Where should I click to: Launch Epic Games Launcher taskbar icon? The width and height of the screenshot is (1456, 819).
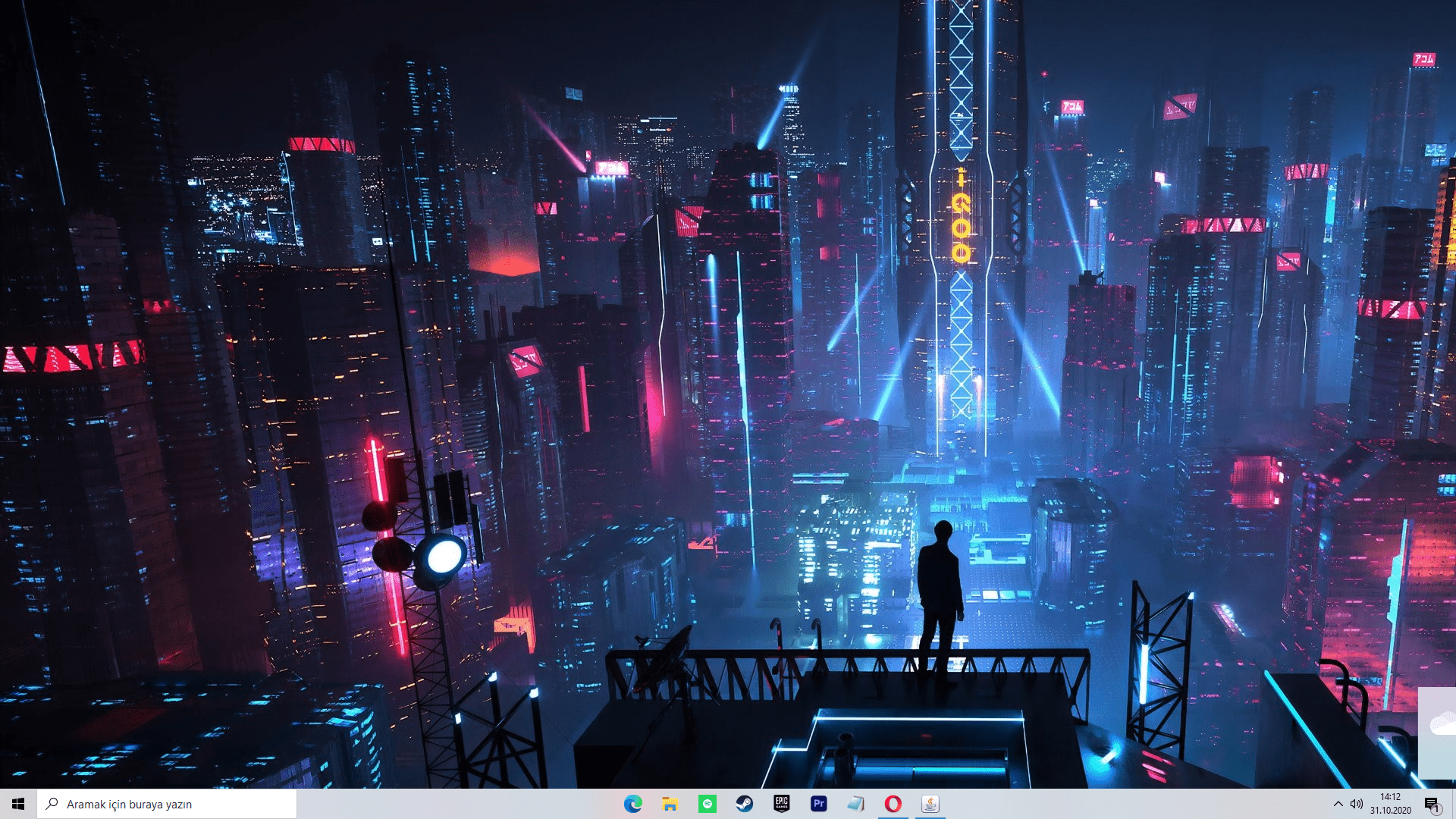click(x=781, y=804)
